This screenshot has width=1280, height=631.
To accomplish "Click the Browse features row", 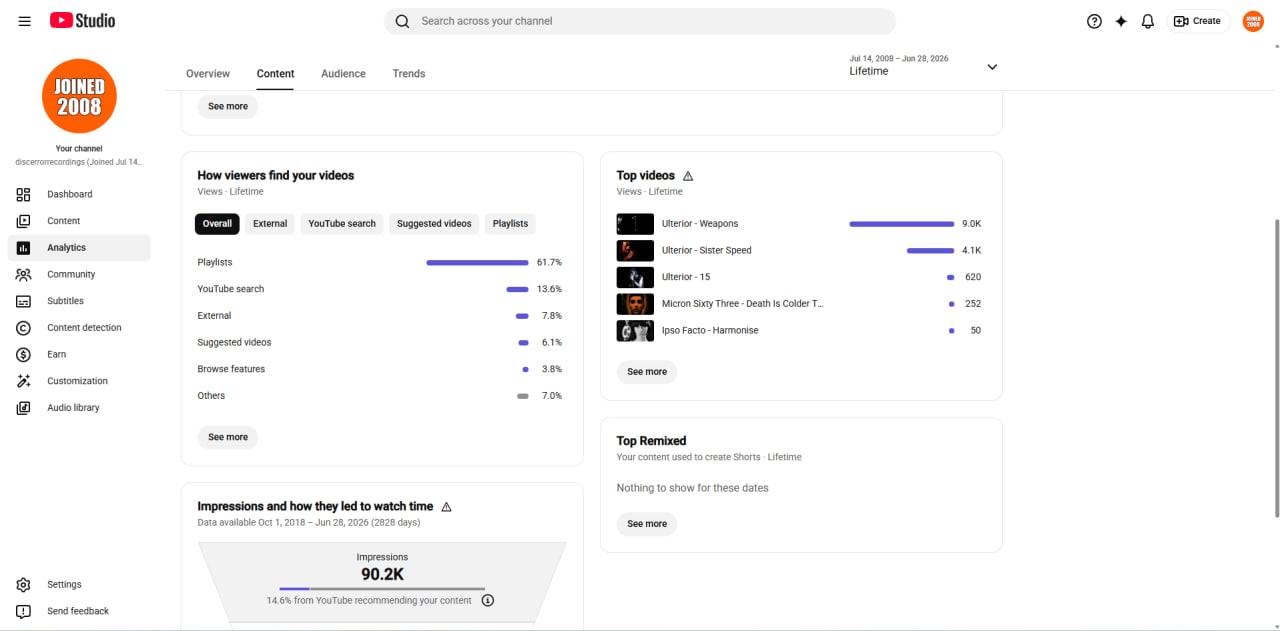I will click(380, 369).
